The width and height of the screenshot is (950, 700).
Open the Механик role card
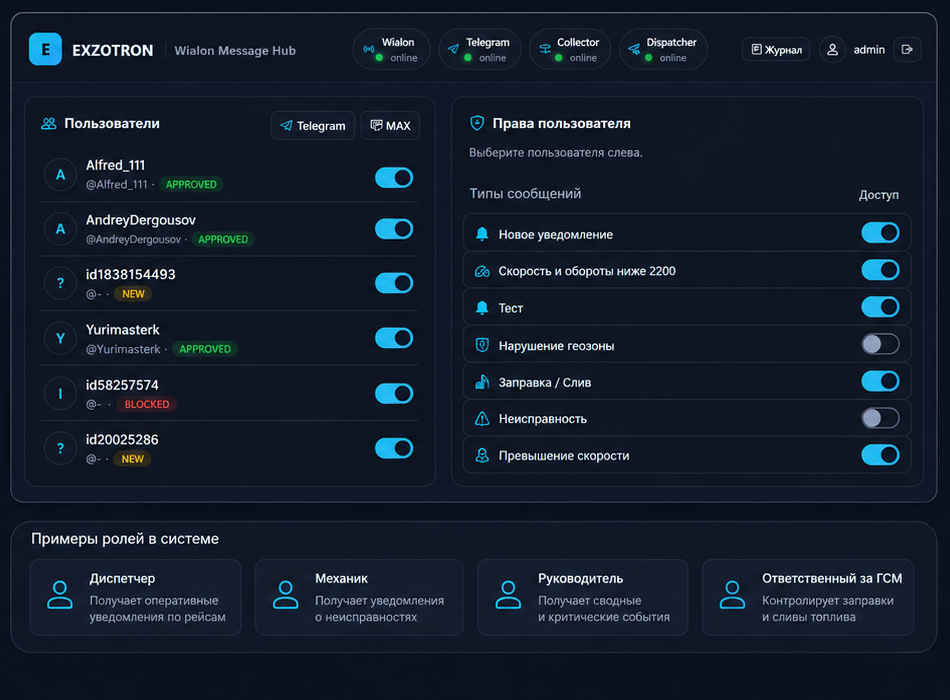pyautogui.click(x=359, y=597)
